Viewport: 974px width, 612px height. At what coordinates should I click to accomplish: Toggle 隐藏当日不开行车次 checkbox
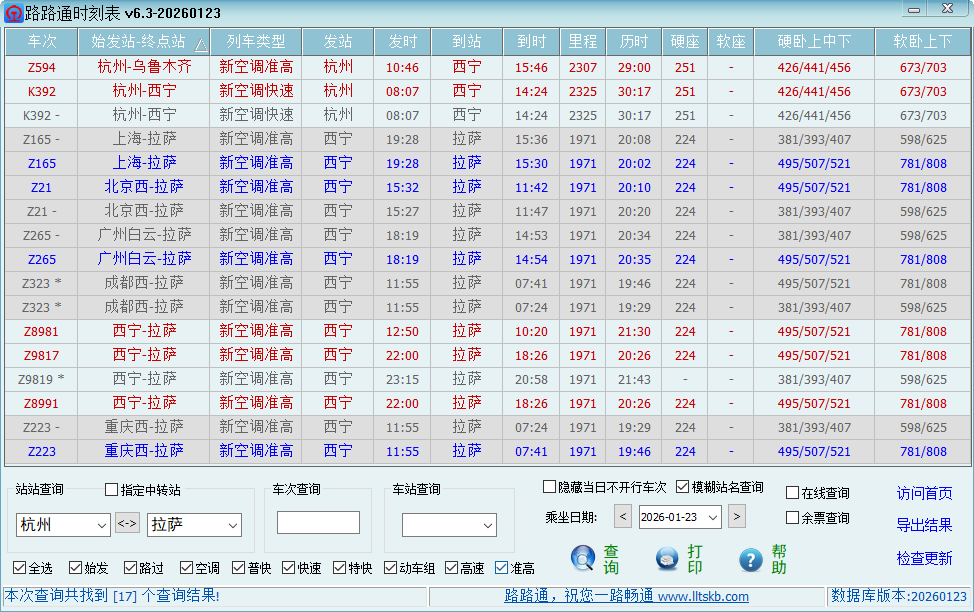tap(549, 487)
